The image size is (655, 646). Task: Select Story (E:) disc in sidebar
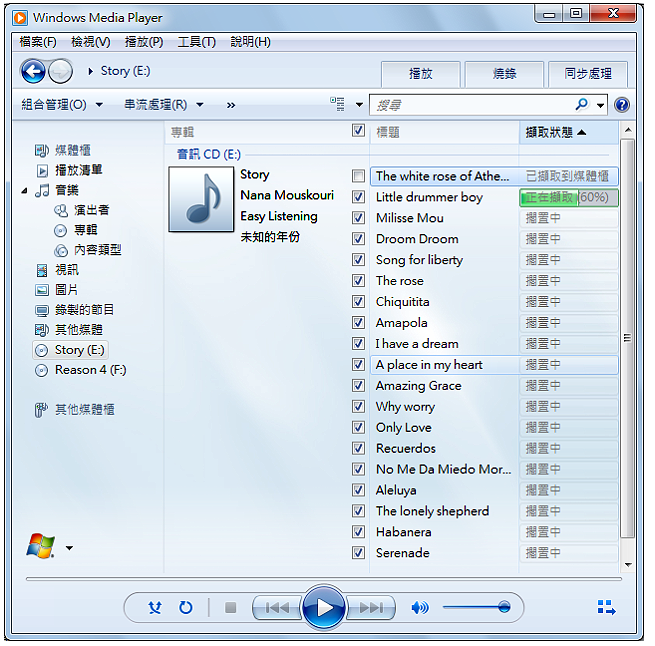point(70,350)
